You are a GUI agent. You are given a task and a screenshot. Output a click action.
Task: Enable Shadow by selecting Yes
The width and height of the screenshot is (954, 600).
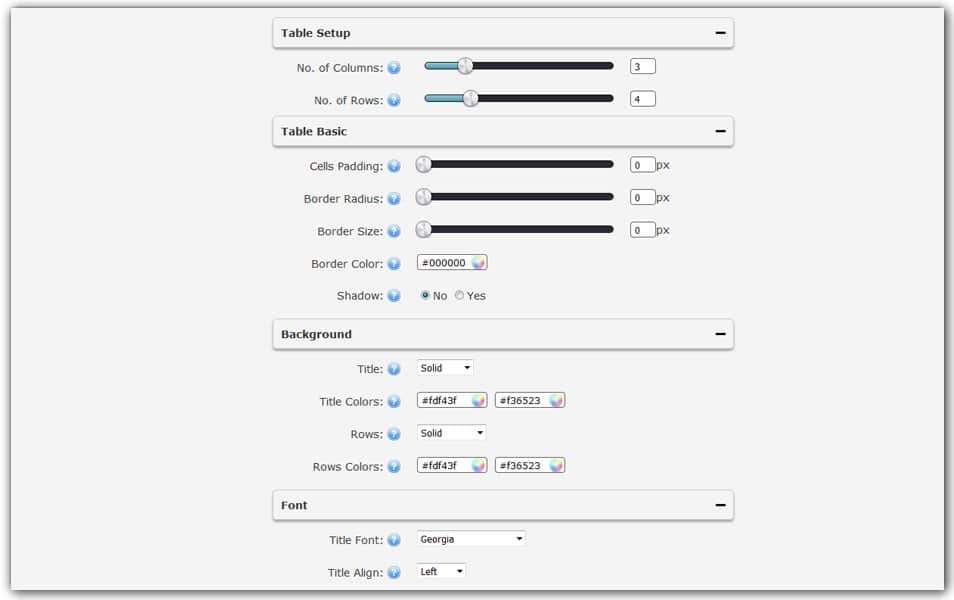459,296
